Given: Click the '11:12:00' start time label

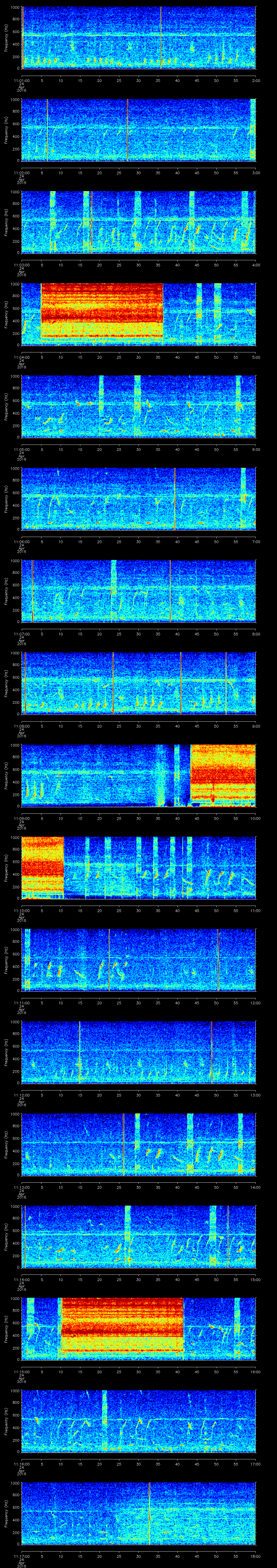Looking at the screenshot, I should [21, 1095].
